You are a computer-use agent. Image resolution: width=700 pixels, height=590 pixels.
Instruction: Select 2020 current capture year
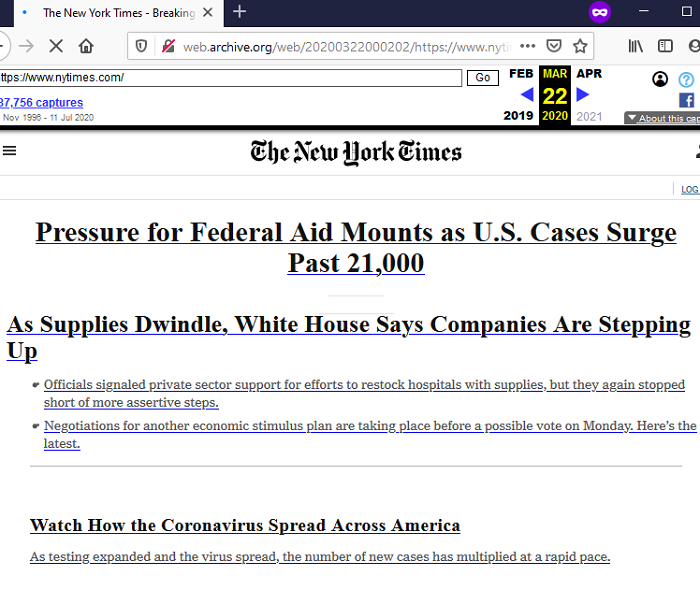pos(555,116)
